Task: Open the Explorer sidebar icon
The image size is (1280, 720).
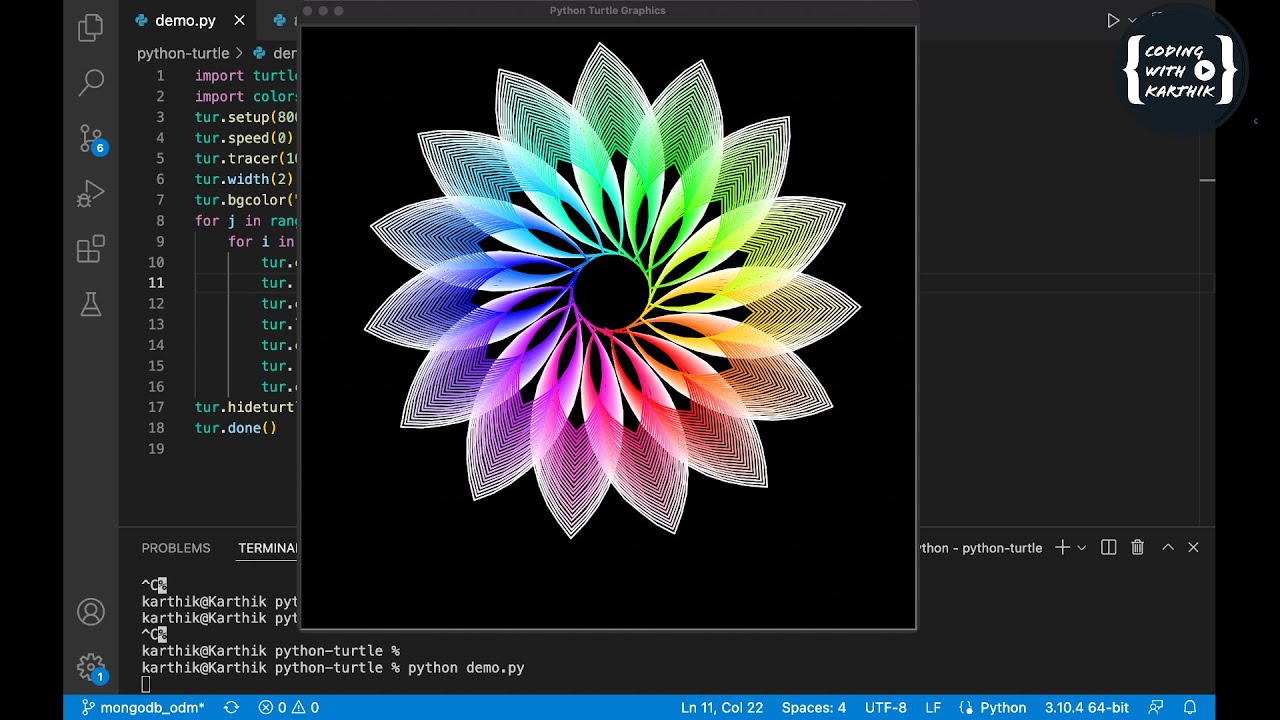Action: coord(90,27)
